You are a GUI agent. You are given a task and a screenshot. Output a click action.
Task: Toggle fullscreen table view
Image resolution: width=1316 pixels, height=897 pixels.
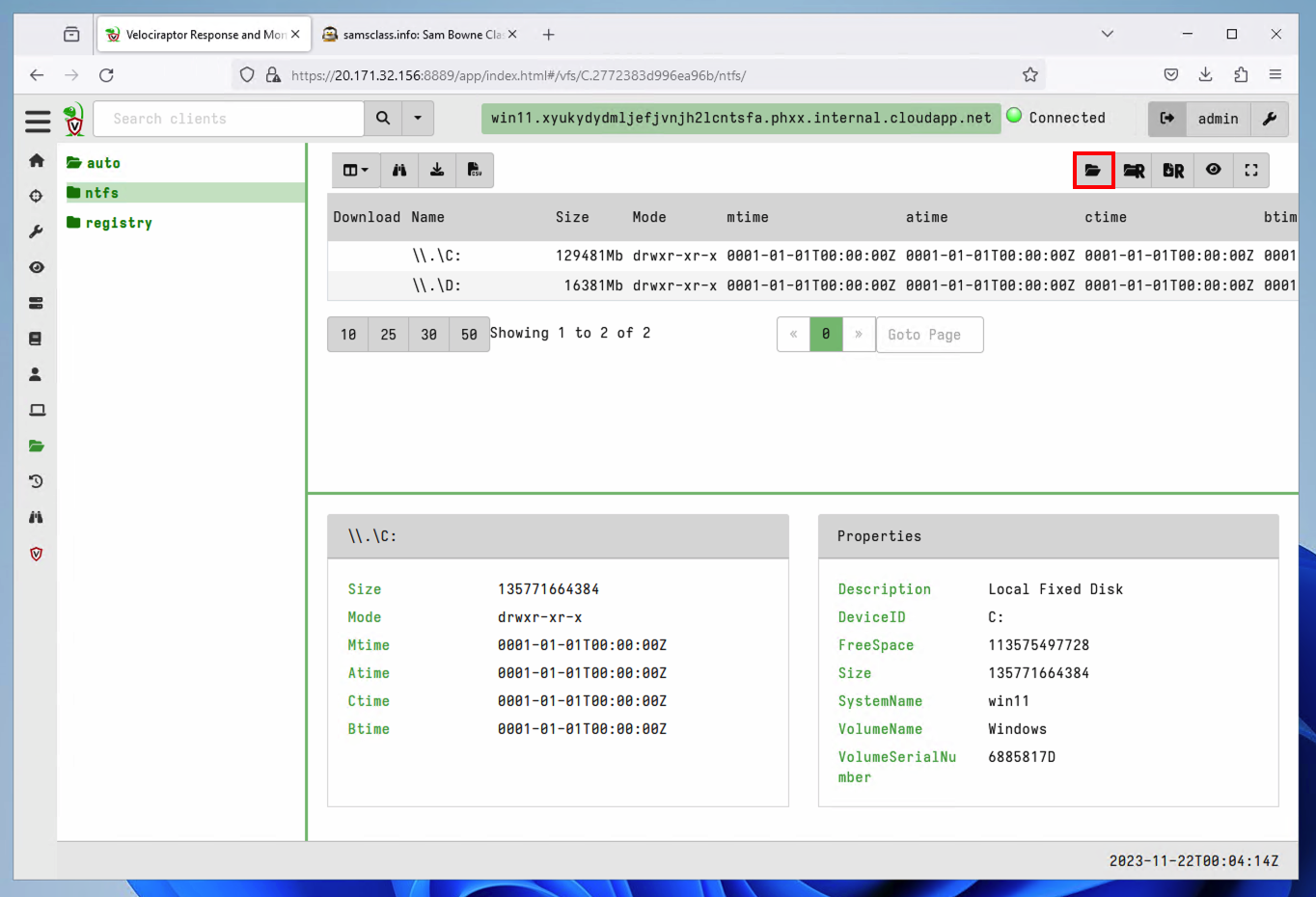[1251, 171]
